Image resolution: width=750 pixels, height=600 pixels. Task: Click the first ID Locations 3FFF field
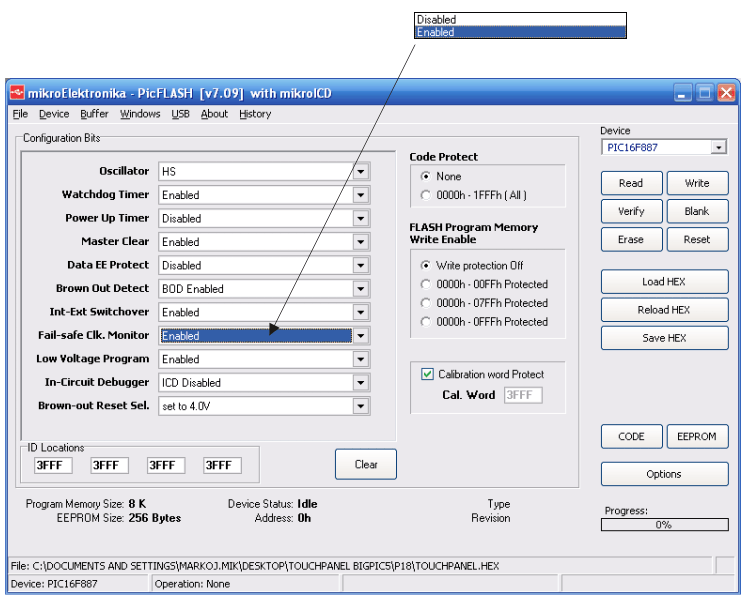coord(53,465)
